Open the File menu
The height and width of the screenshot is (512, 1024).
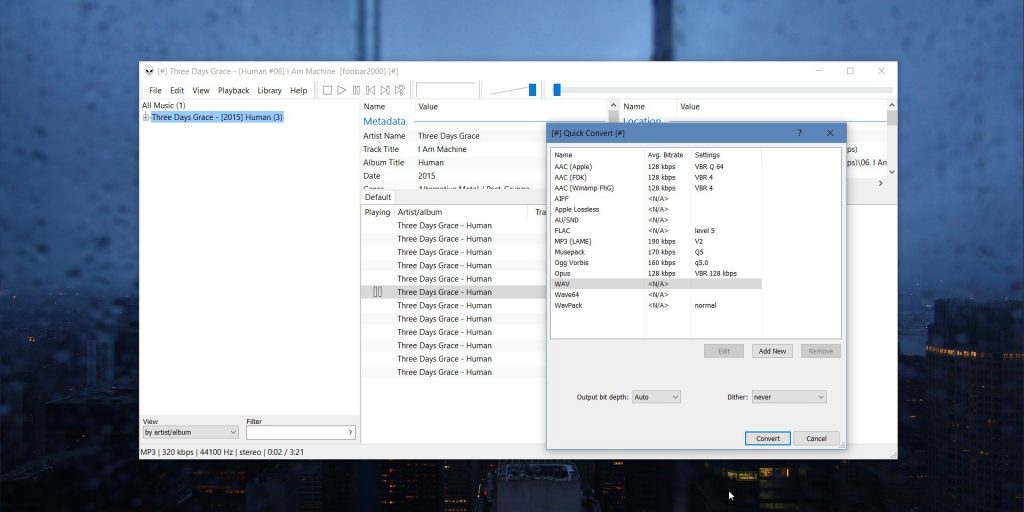pos(155,91)
